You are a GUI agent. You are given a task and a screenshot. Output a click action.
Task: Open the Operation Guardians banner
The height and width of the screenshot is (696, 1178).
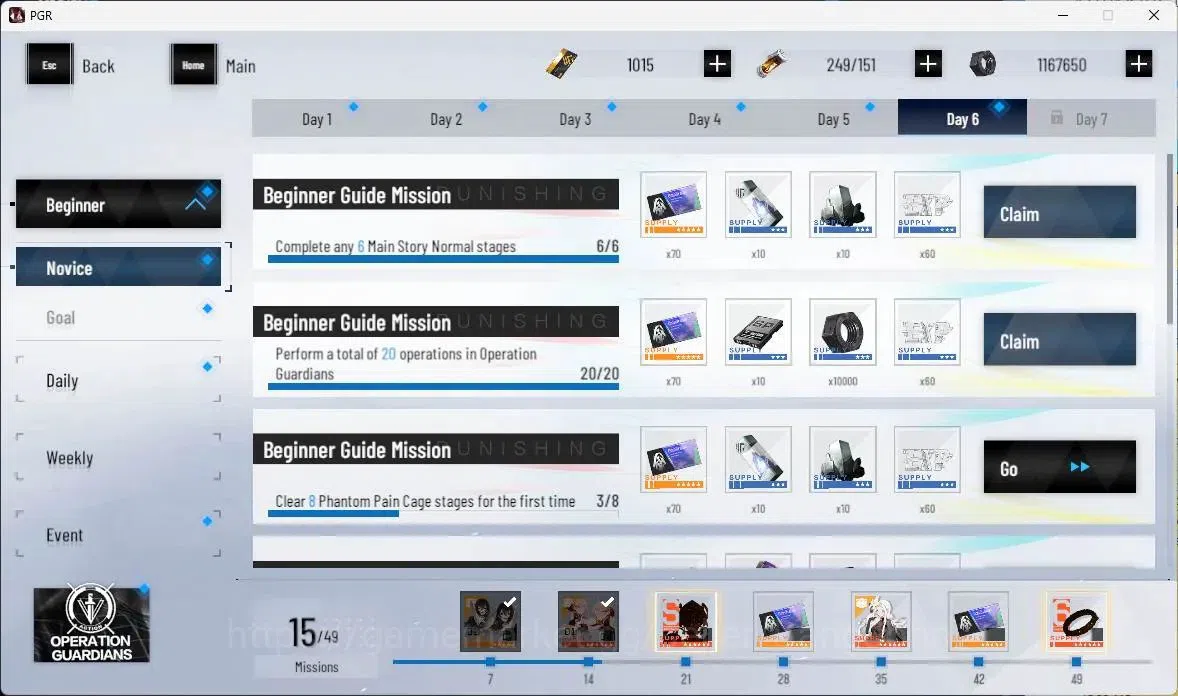coord(92,625)
